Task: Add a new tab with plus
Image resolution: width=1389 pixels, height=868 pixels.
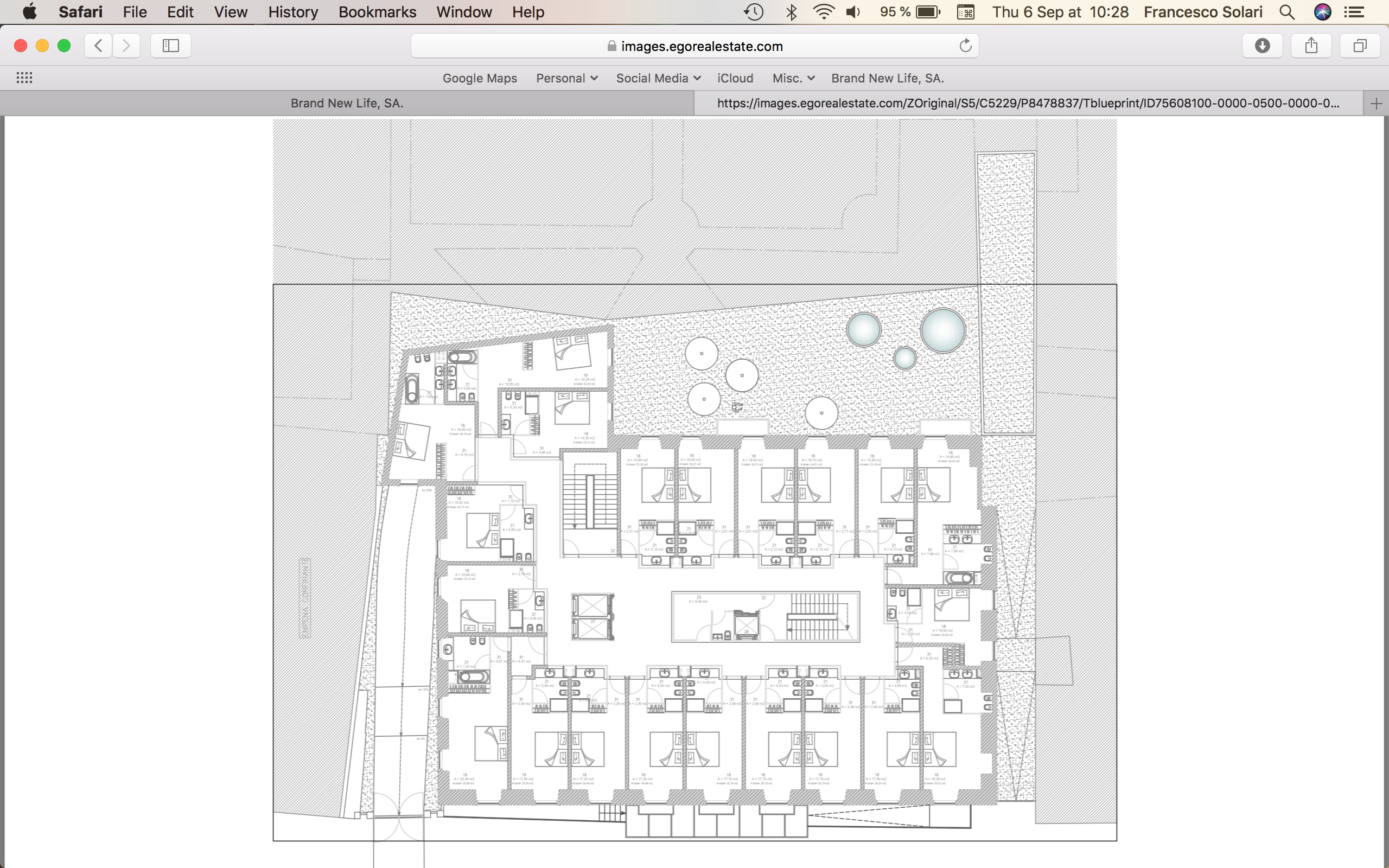Action: (x=1376, y=104)
